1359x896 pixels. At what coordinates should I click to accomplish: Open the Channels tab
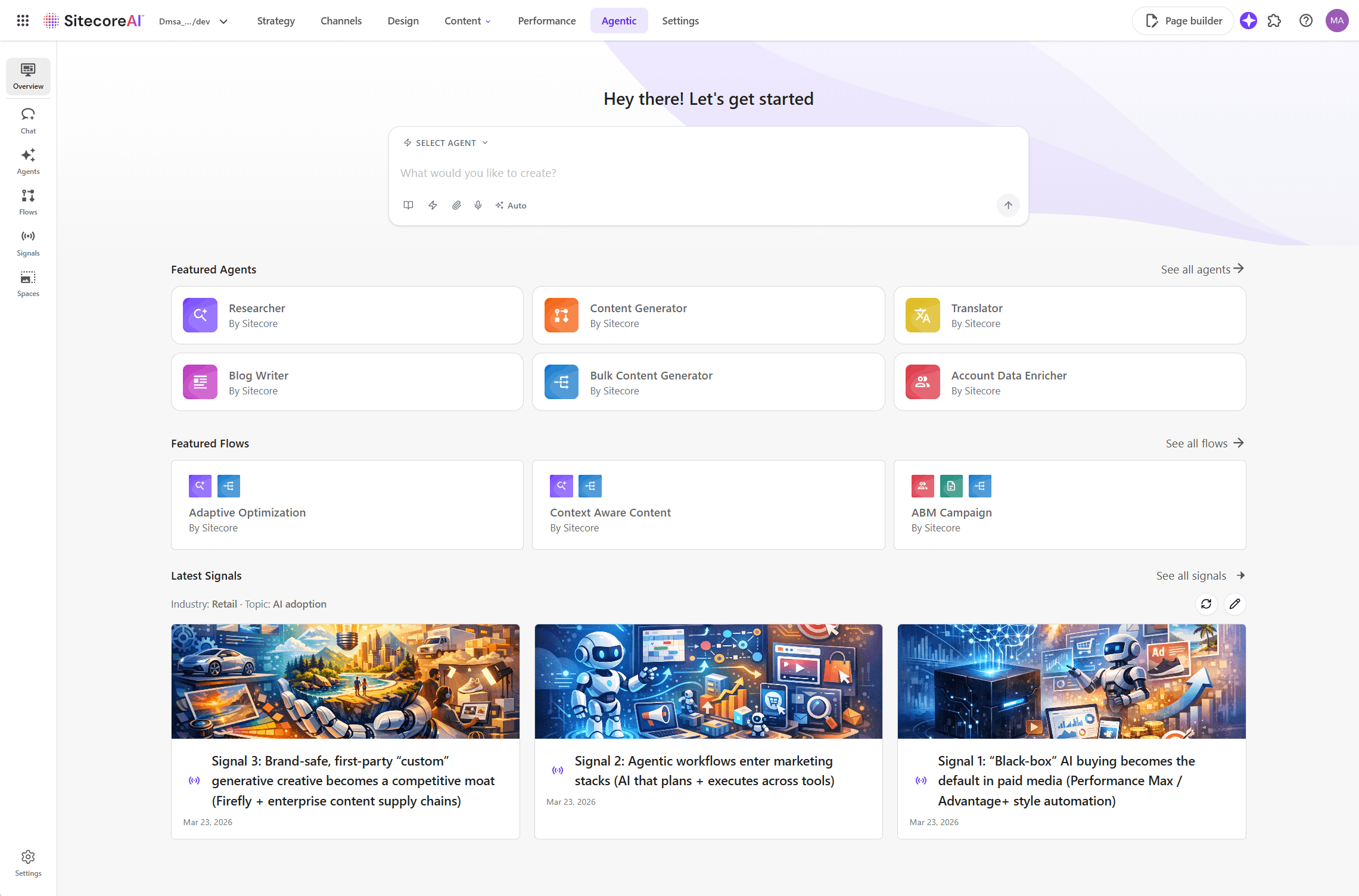tap(341, 21)
